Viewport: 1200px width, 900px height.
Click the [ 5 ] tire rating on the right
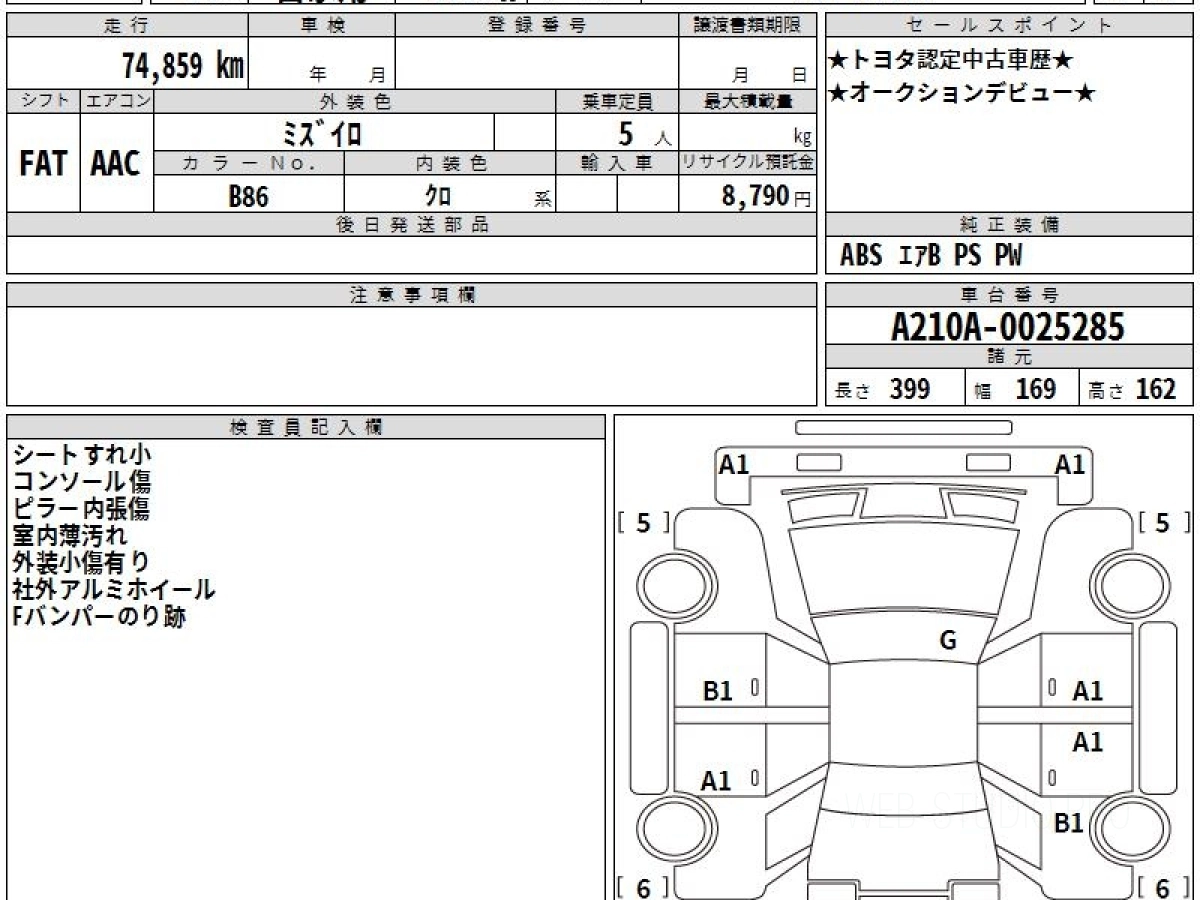tap(1164, 522)
